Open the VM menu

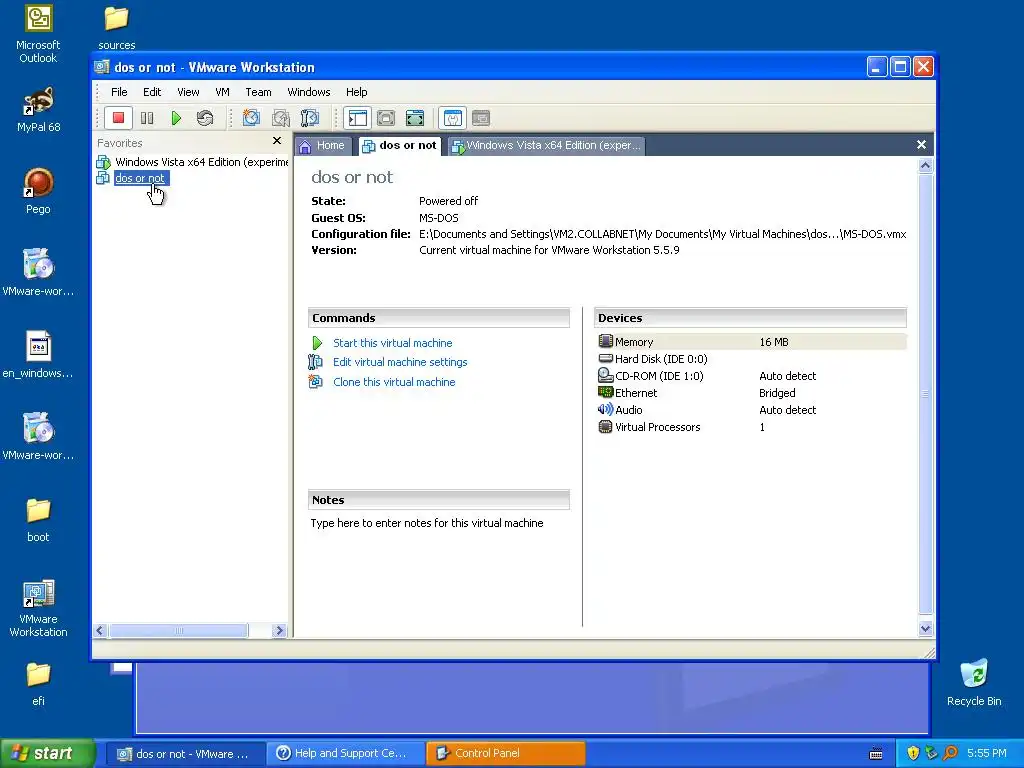[222, 92]
